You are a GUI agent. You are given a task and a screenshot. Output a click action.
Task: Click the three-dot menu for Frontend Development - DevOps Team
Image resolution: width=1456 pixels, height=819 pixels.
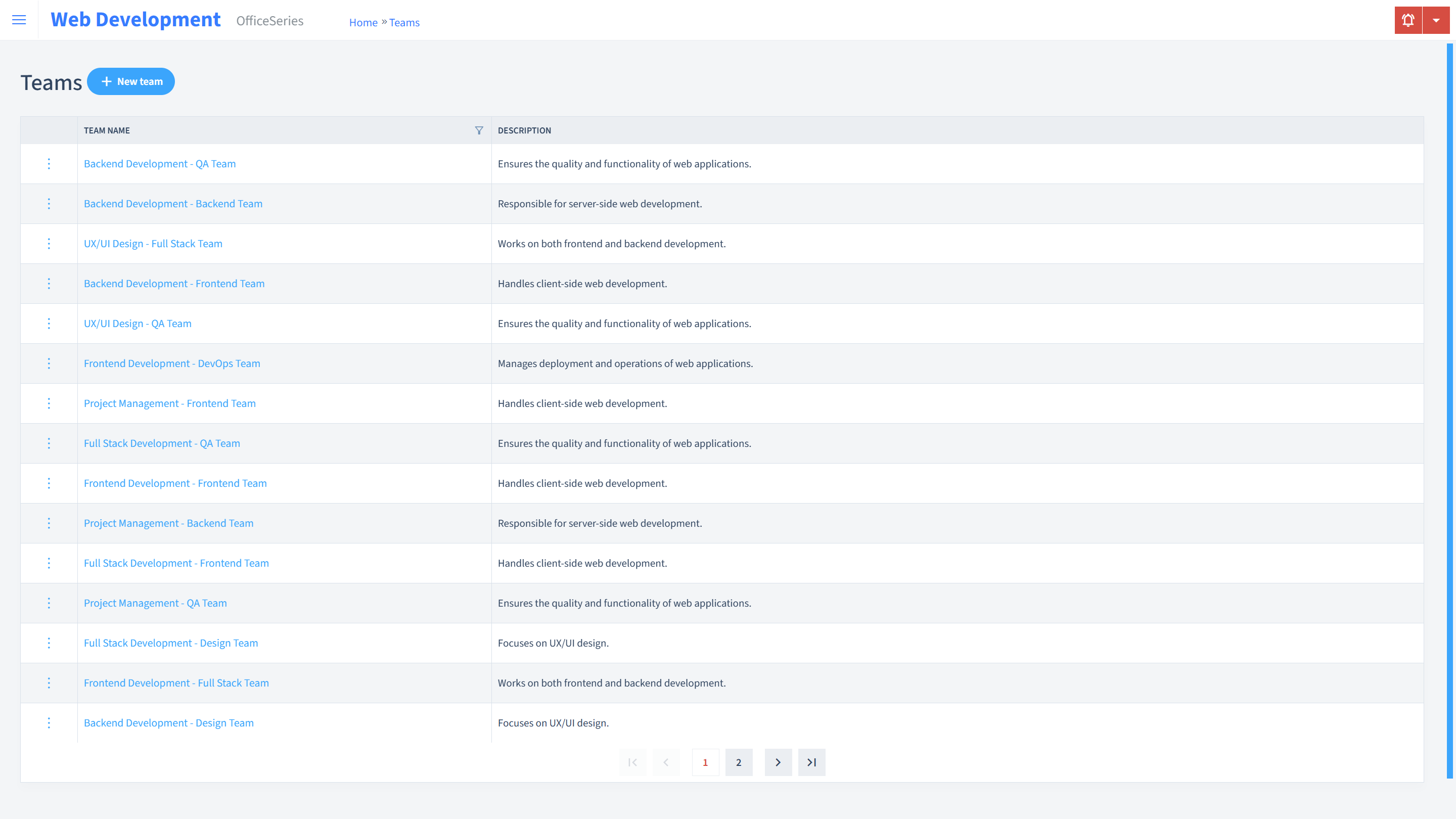tap(48, 363)
